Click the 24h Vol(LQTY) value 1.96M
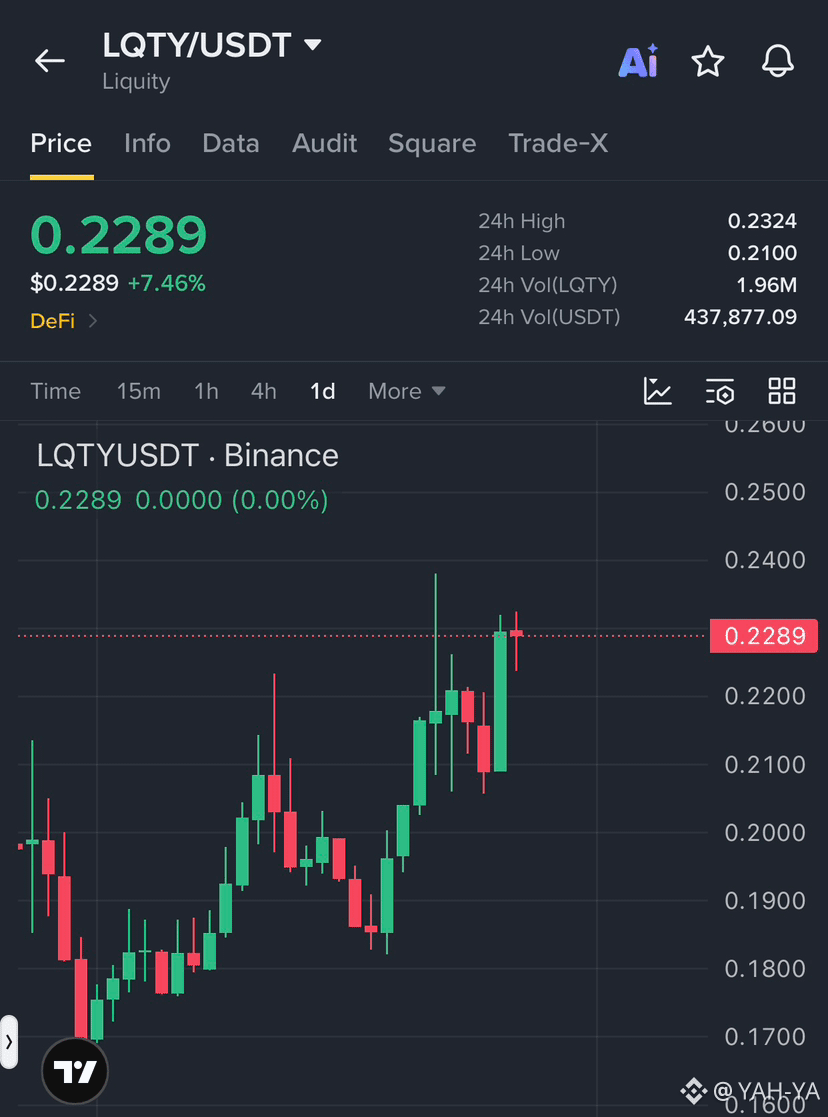Screen dimensions: 828x1117 (x=767, y=285)
